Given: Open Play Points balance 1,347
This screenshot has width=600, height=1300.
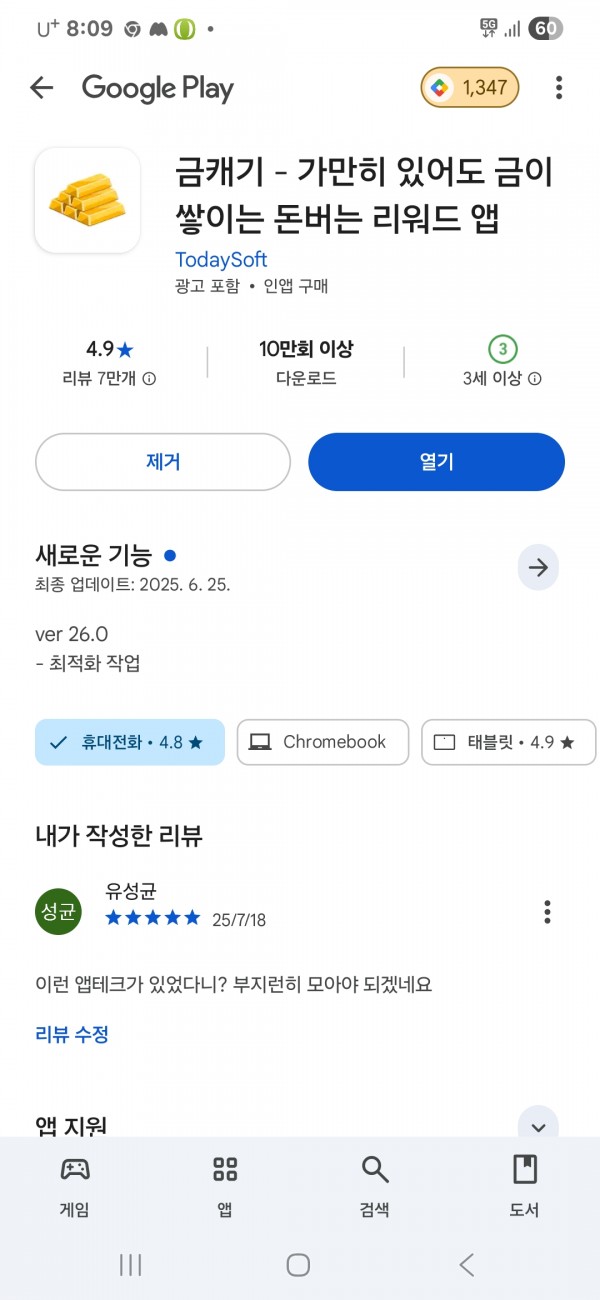Looking at the screenshot, I should [x=471, y=88].
